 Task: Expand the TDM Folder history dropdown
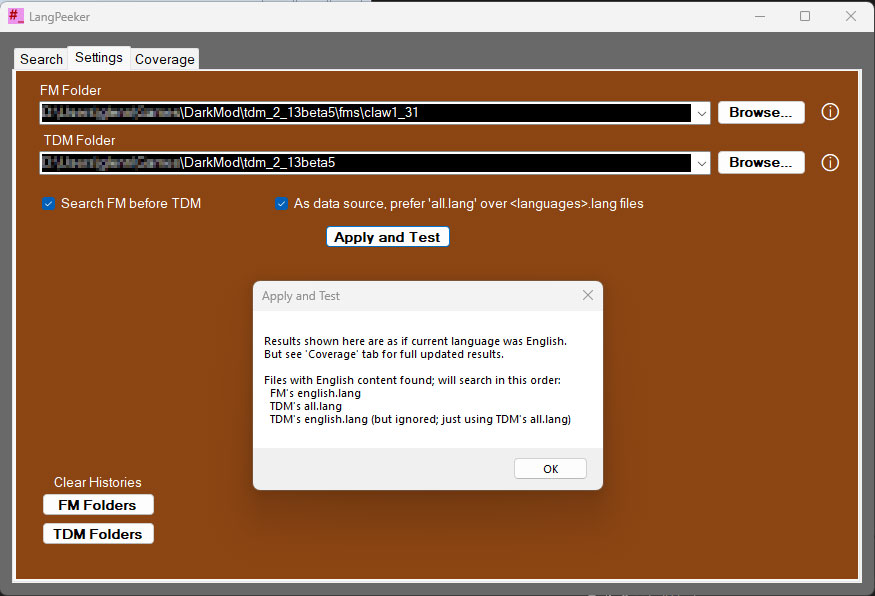[701, 163]
